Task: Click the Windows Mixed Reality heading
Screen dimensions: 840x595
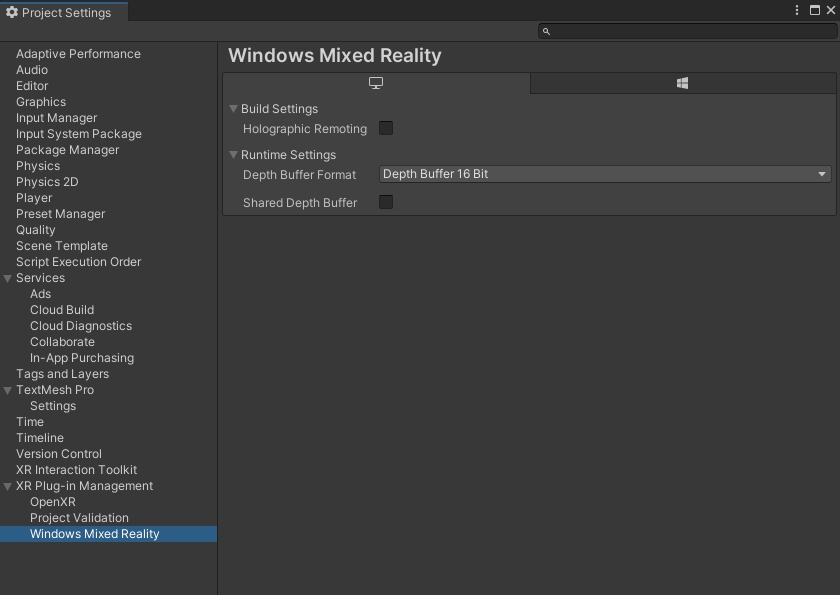Action: (335, 56)
